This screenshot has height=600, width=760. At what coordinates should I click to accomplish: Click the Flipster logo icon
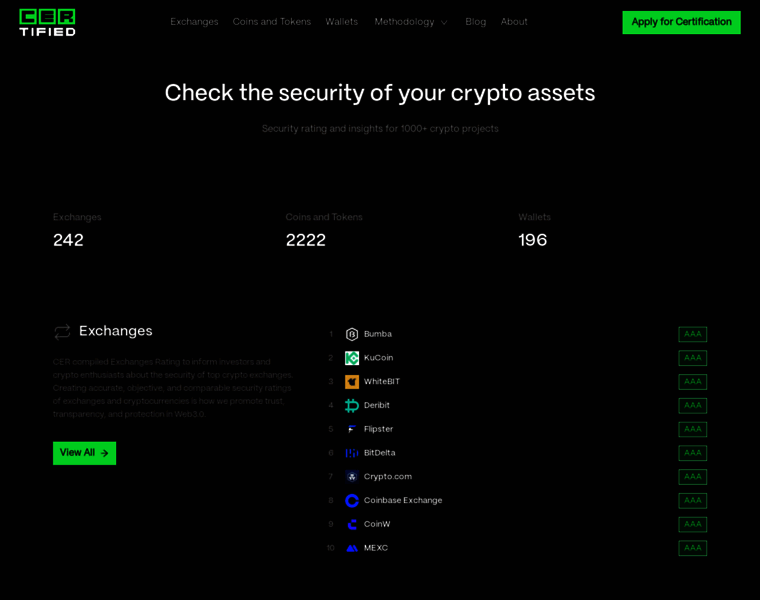(x=352, y=429)
